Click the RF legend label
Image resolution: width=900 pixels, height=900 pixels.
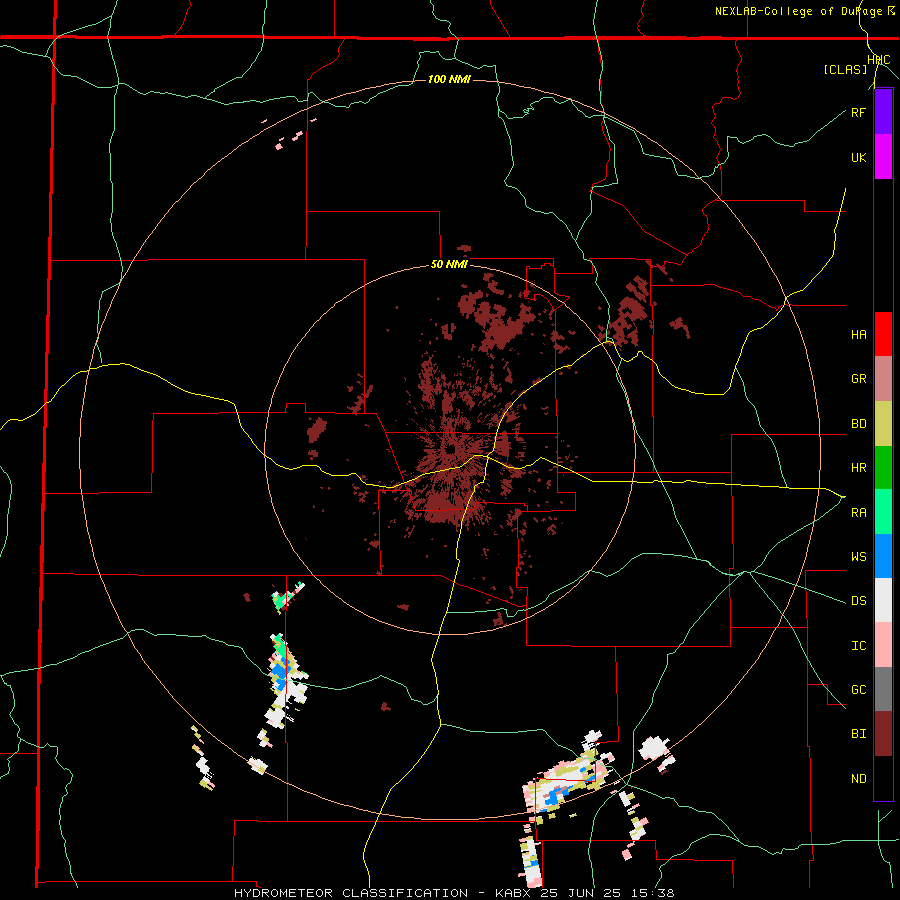click(x=859, y=112)
